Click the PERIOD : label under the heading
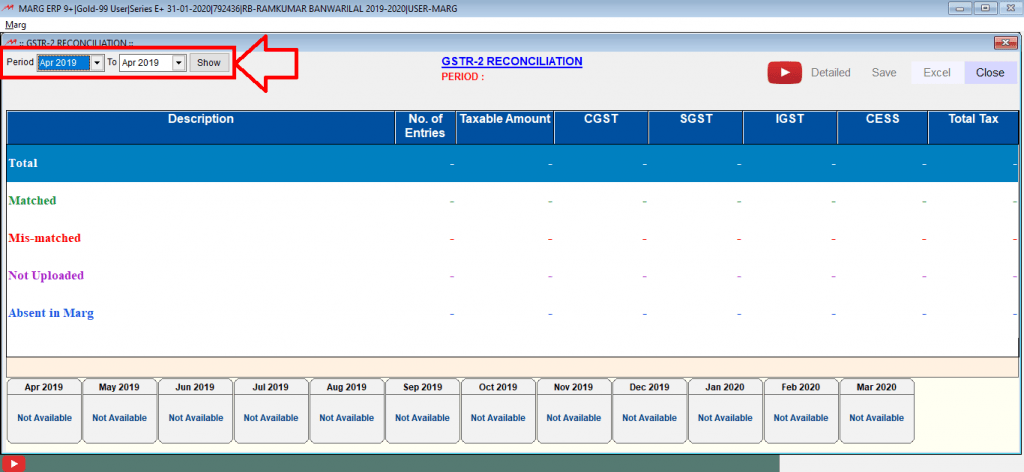The width and height of the screenshot is (1024, 472). 463,76
